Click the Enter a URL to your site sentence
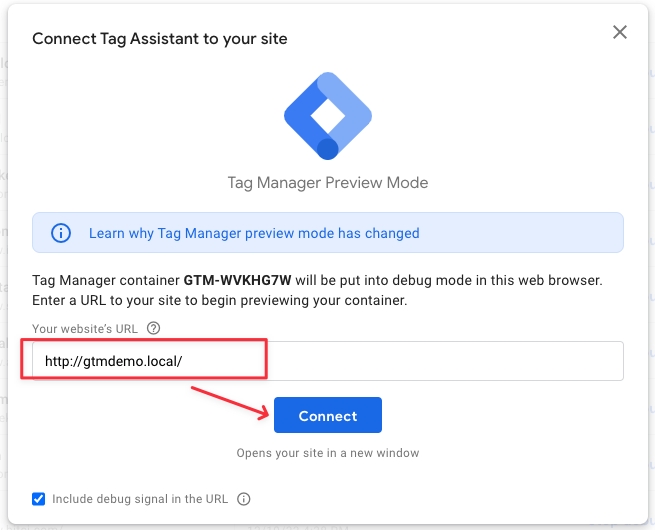655x530 pixels. 220,300
